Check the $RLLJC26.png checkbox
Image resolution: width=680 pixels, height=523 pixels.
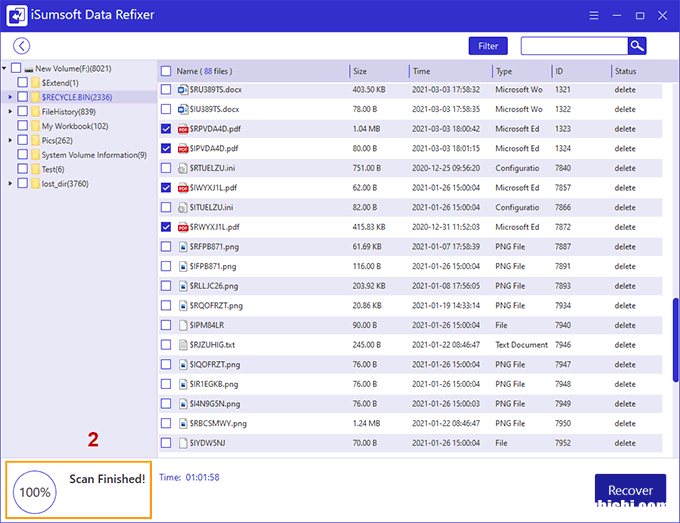tap(166, 285)
